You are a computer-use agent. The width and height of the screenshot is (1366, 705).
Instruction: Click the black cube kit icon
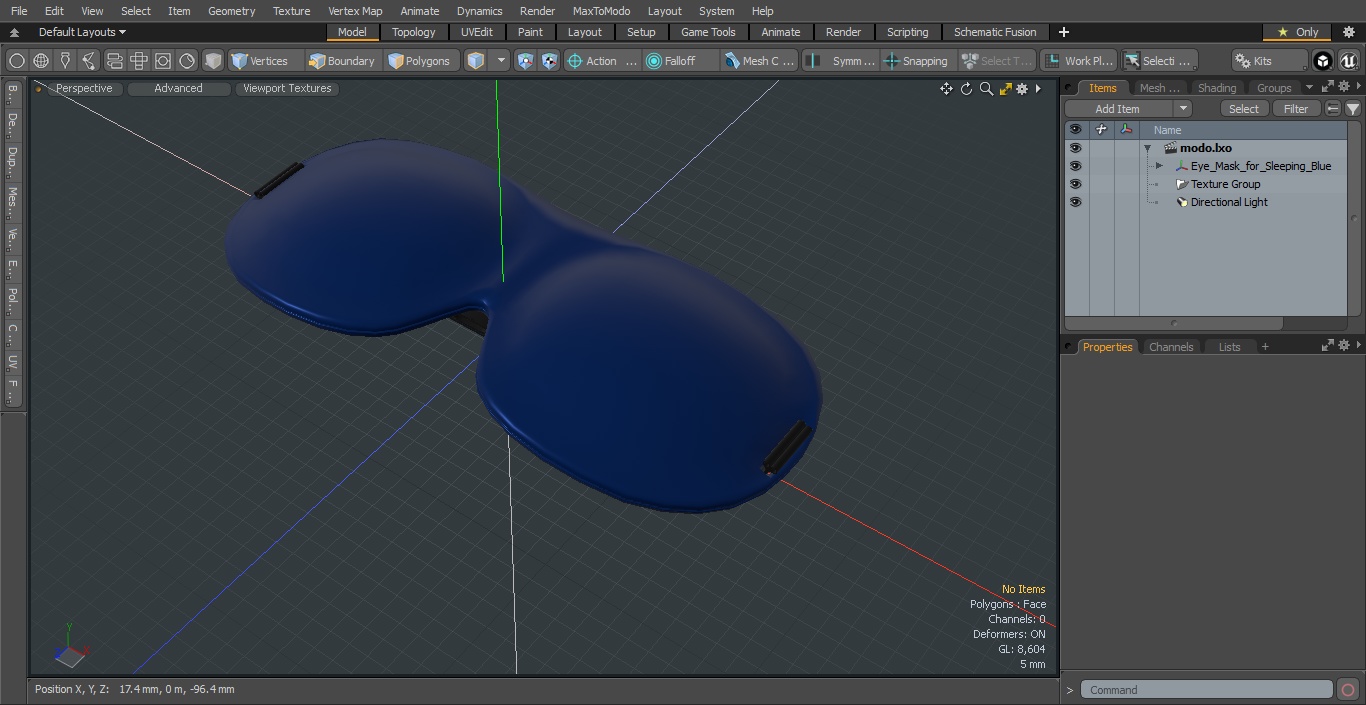coord(1323,61)
